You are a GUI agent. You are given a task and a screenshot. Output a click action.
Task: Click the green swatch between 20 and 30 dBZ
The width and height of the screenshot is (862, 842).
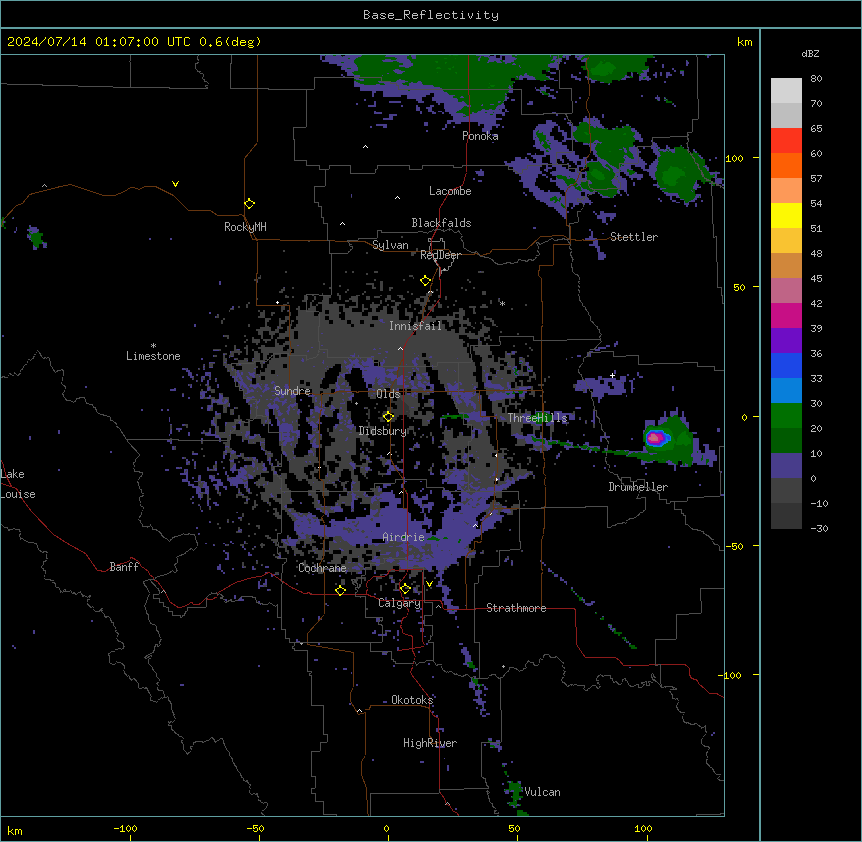pyautogui.click(x=786, y=416)
